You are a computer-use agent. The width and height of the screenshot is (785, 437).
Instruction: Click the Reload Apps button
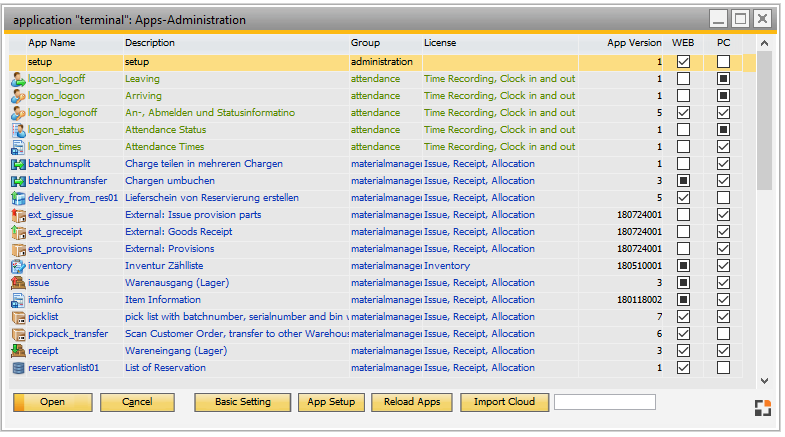412,402
